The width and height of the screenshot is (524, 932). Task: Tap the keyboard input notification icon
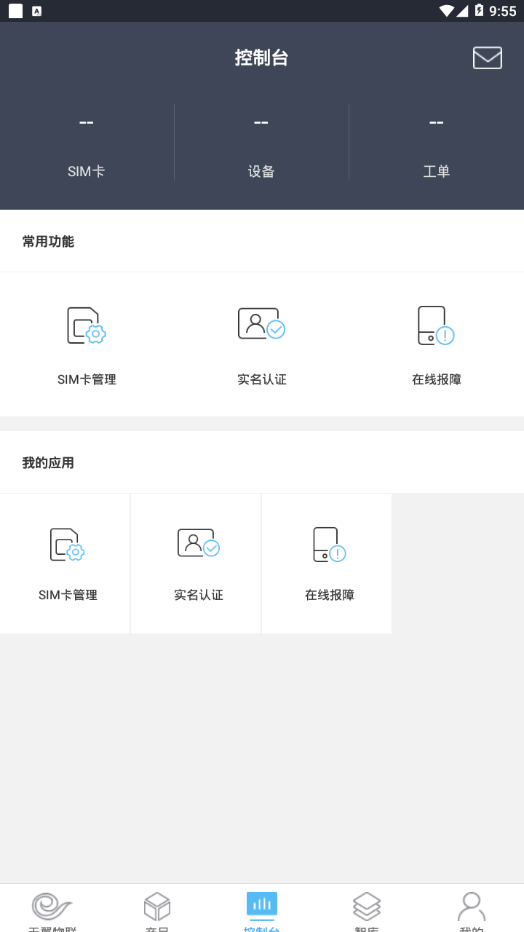coord(37,11)
